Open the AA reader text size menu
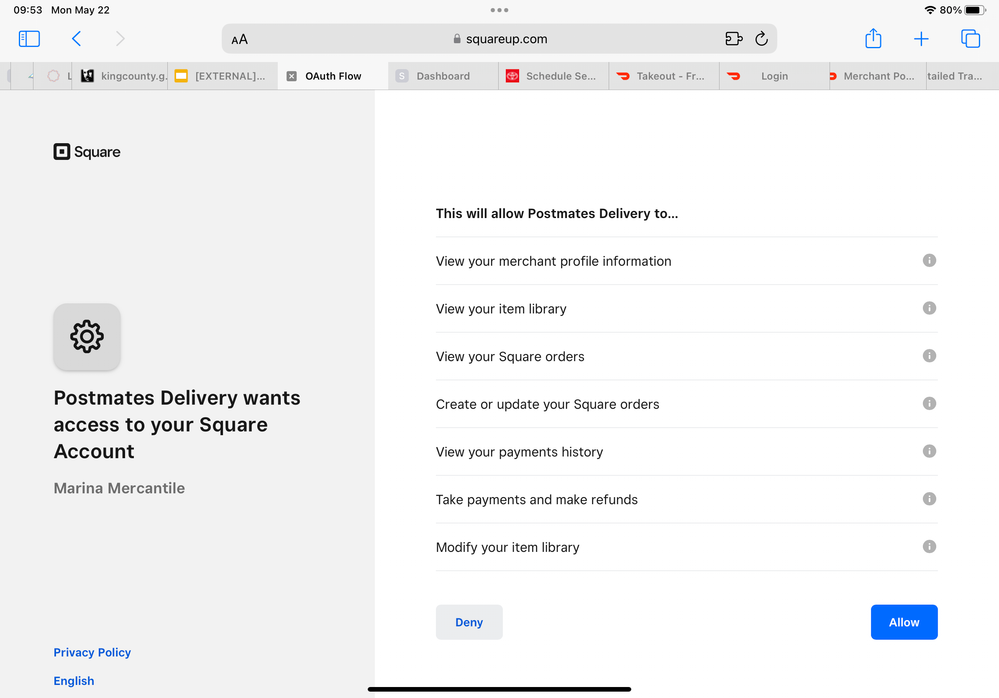Viewport: 999px width, 698px height. pos(240,40)
